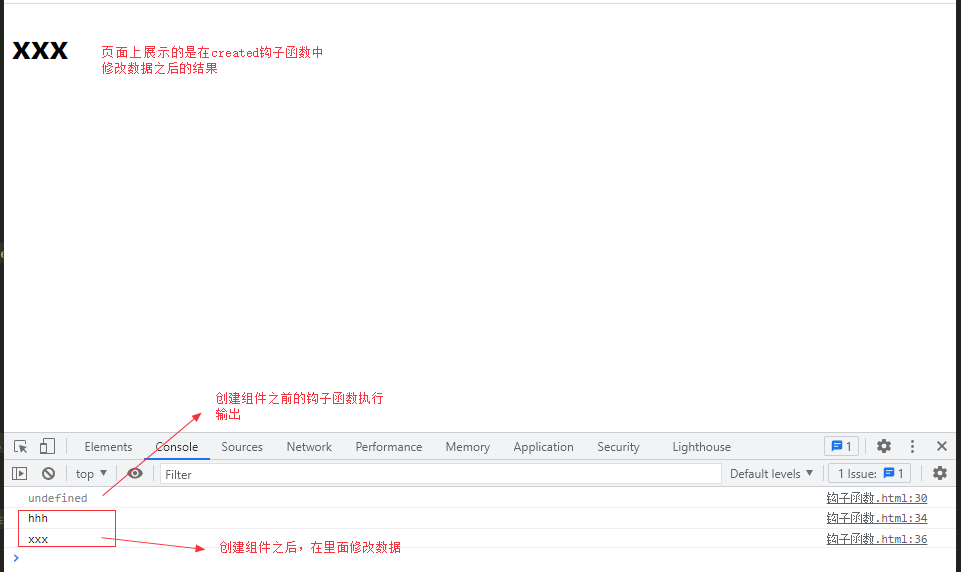Viewport: 961px width, 572px height.
Task: Open the top JavaScript context dropdown
Action: click(91, 474)
